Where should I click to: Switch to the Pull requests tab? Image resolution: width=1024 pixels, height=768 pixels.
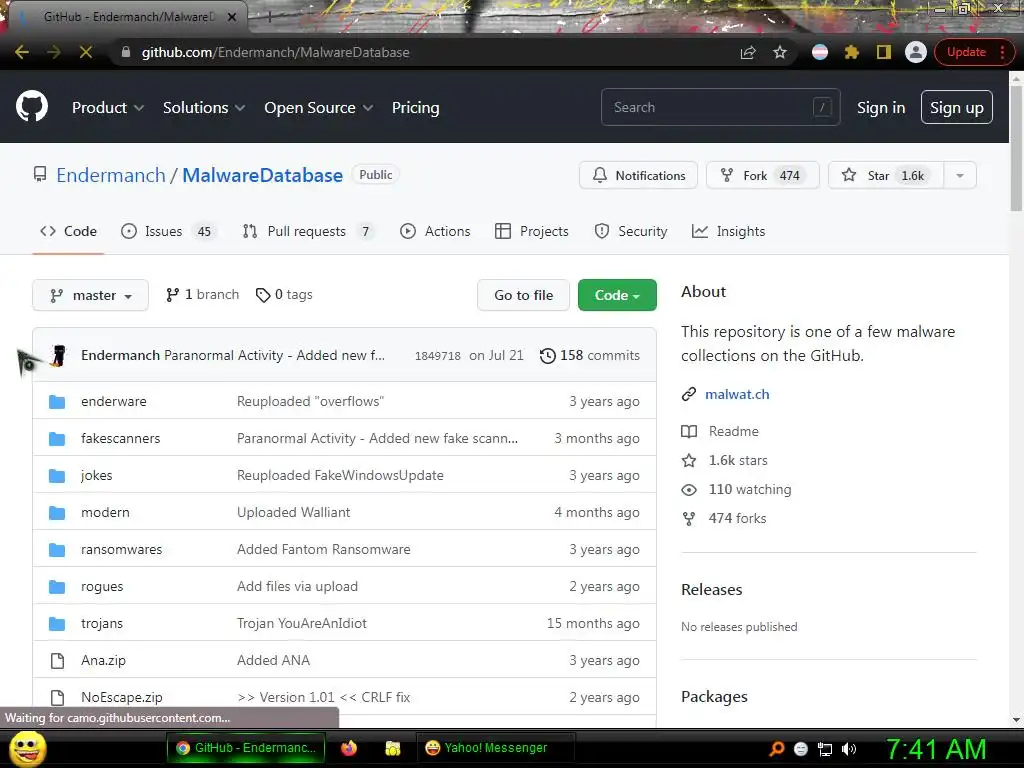[308, 231]
